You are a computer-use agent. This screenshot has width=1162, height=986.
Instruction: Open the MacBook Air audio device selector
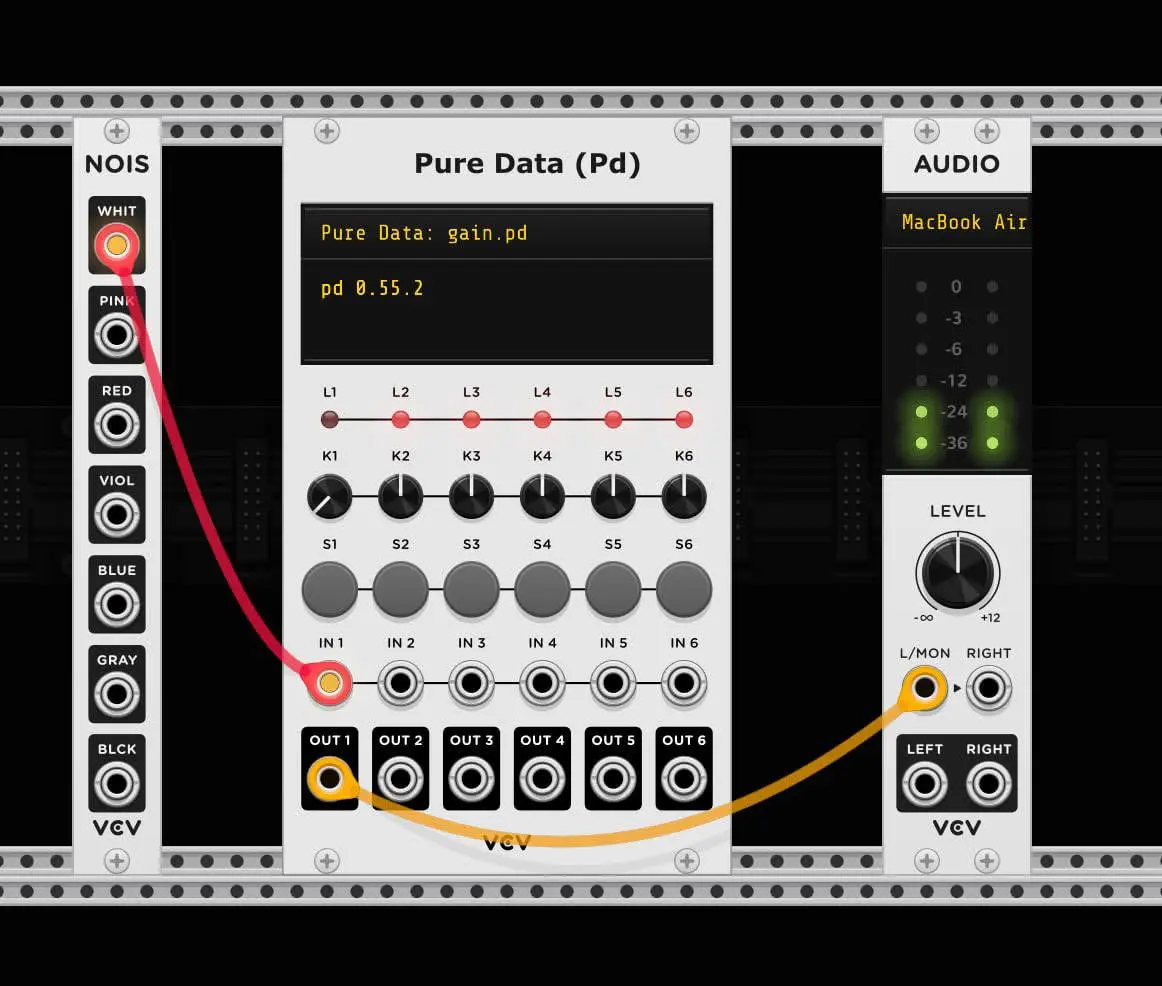tap(957, 222)
